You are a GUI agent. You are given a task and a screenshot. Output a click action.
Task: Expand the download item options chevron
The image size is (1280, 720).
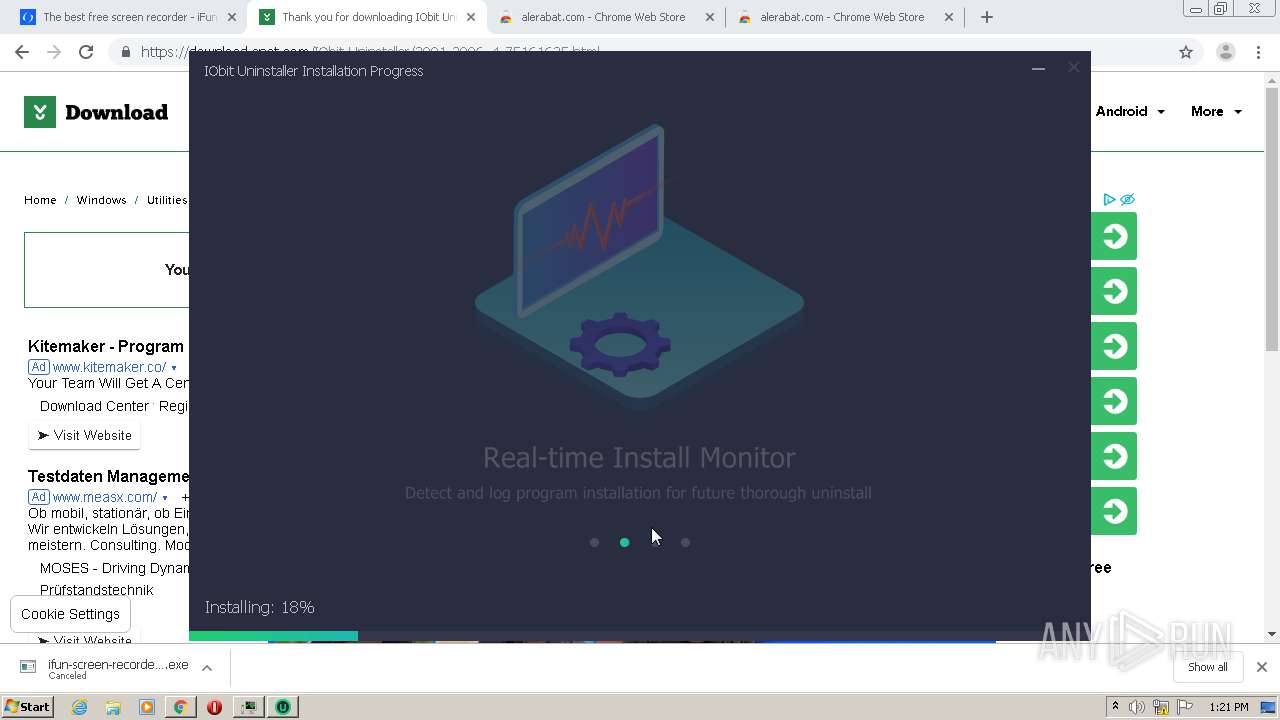[207, 668]
